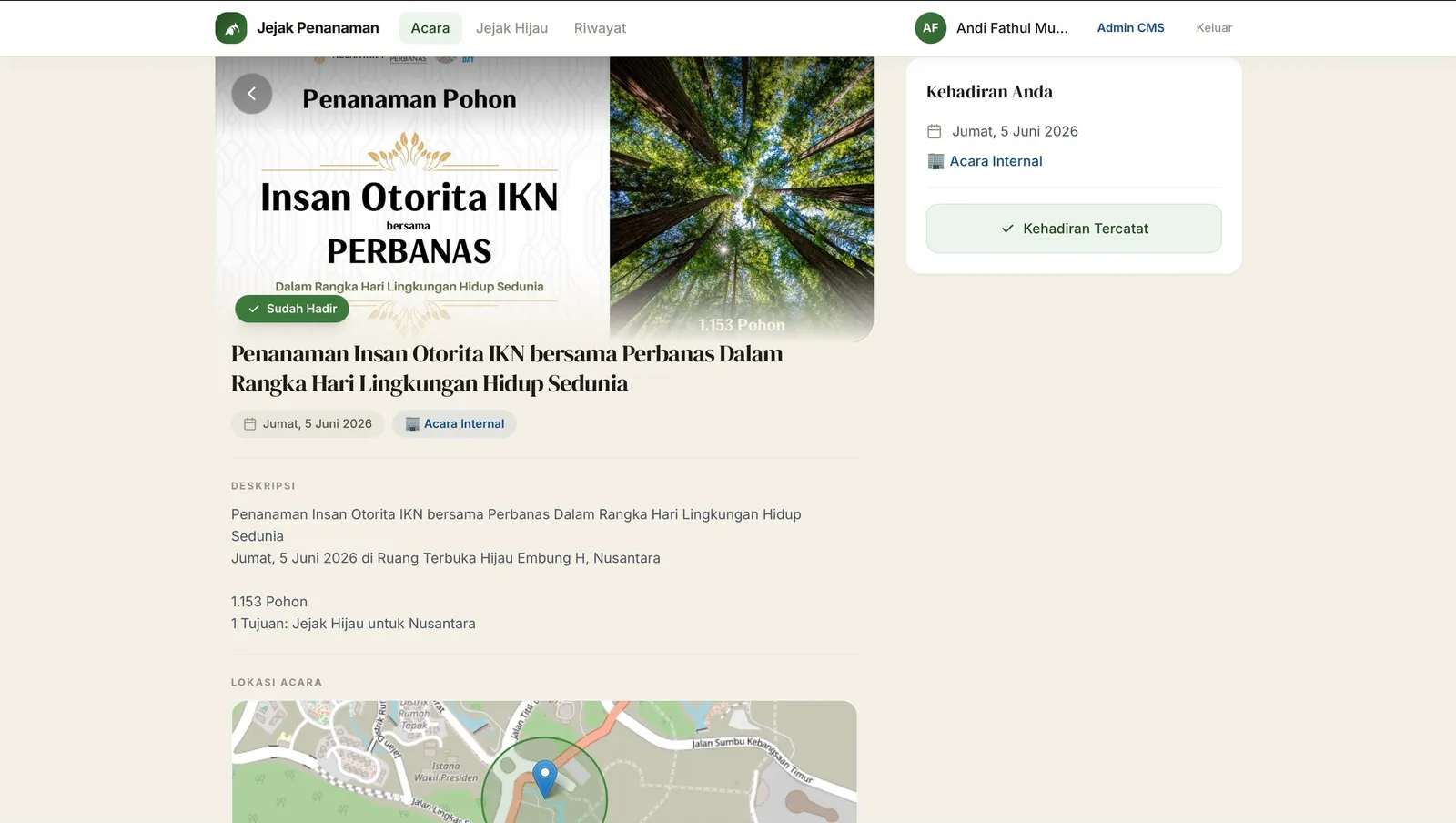Click the checkmark in Kehadiran Tercatat button
The width and height of the screenshot is (1456, 823).
tap(1007, 229)
